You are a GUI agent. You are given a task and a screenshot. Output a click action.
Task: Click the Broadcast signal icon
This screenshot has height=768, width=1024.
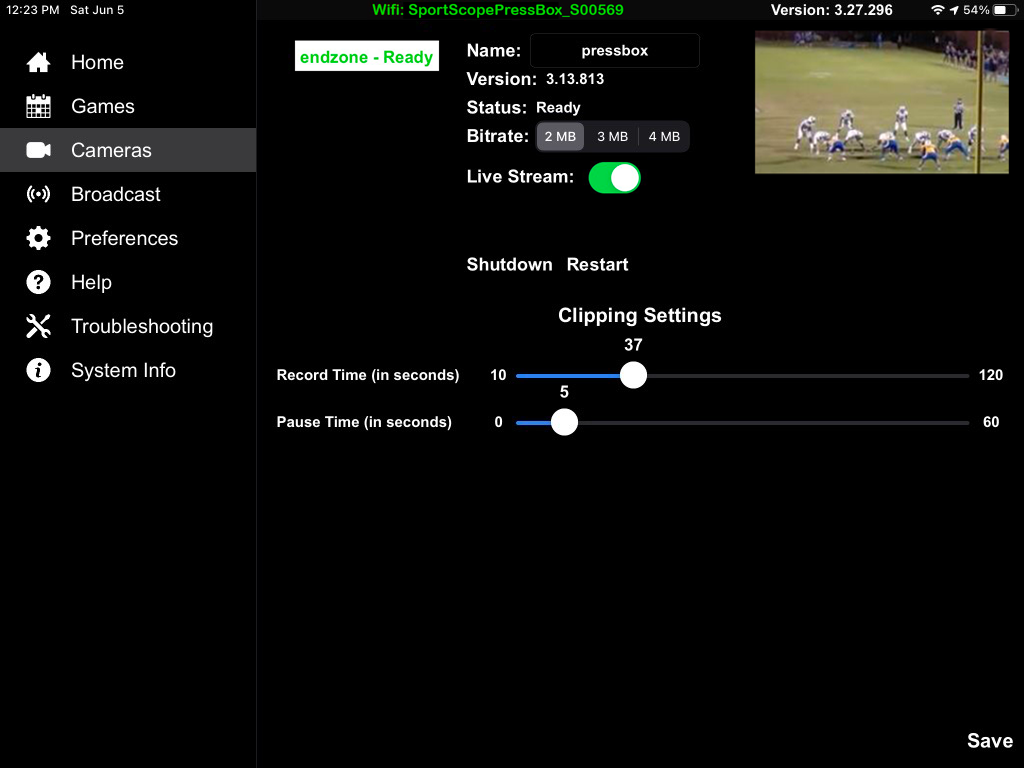pyautogui.click(x=39, y=194)
